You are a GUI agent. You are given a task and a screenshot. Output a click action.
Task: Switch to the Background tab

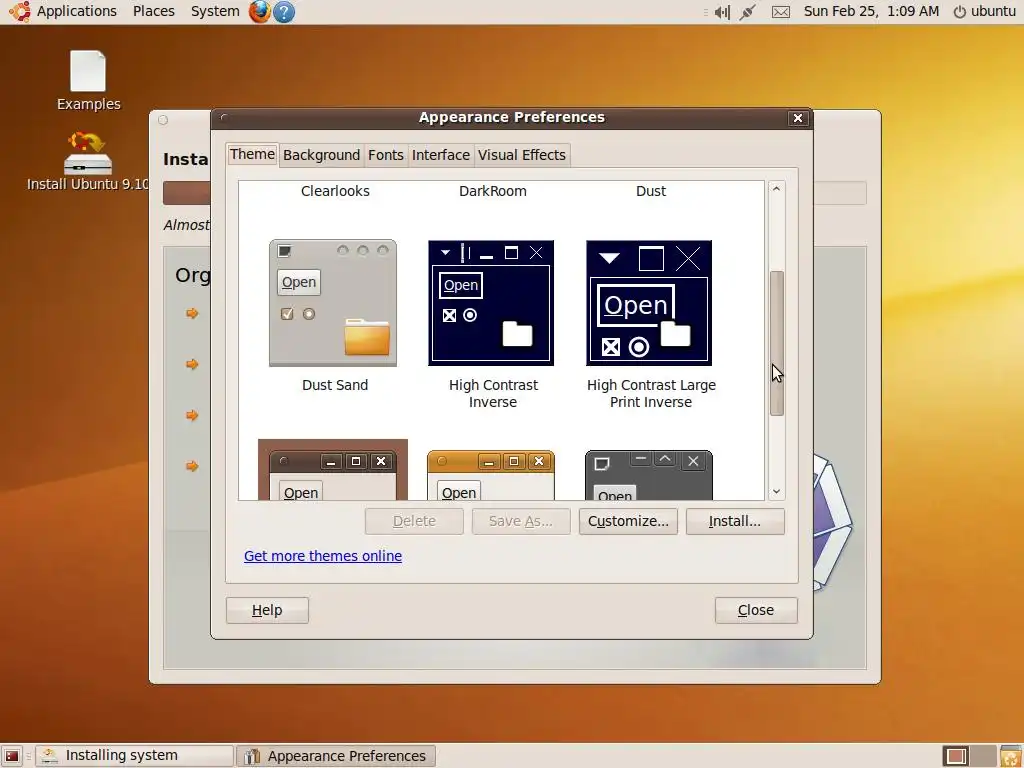point(321,155)
